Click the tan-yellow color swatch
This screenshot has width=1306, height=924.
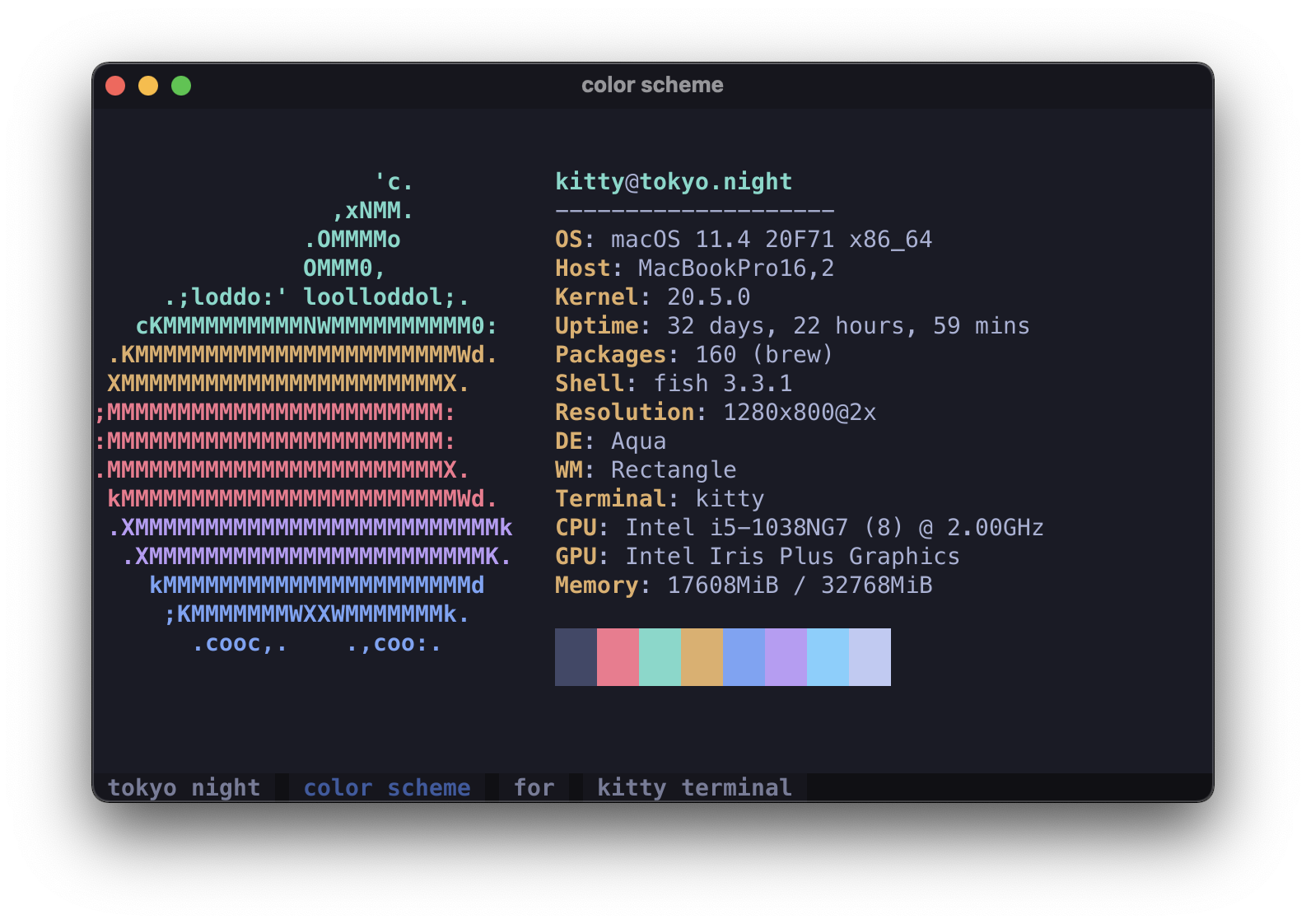coord(702,657)
